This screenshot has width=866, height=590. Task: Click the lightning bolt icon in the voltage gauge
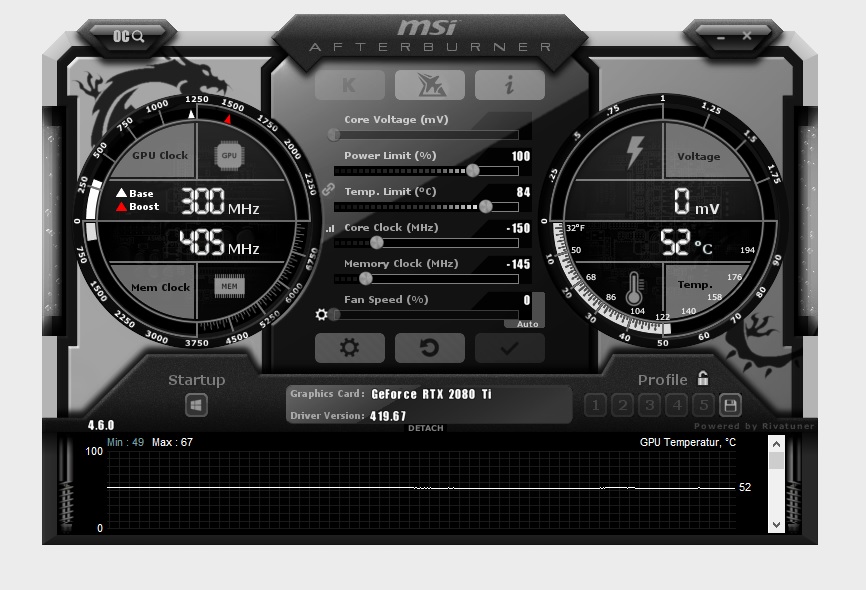coord(635,152)
